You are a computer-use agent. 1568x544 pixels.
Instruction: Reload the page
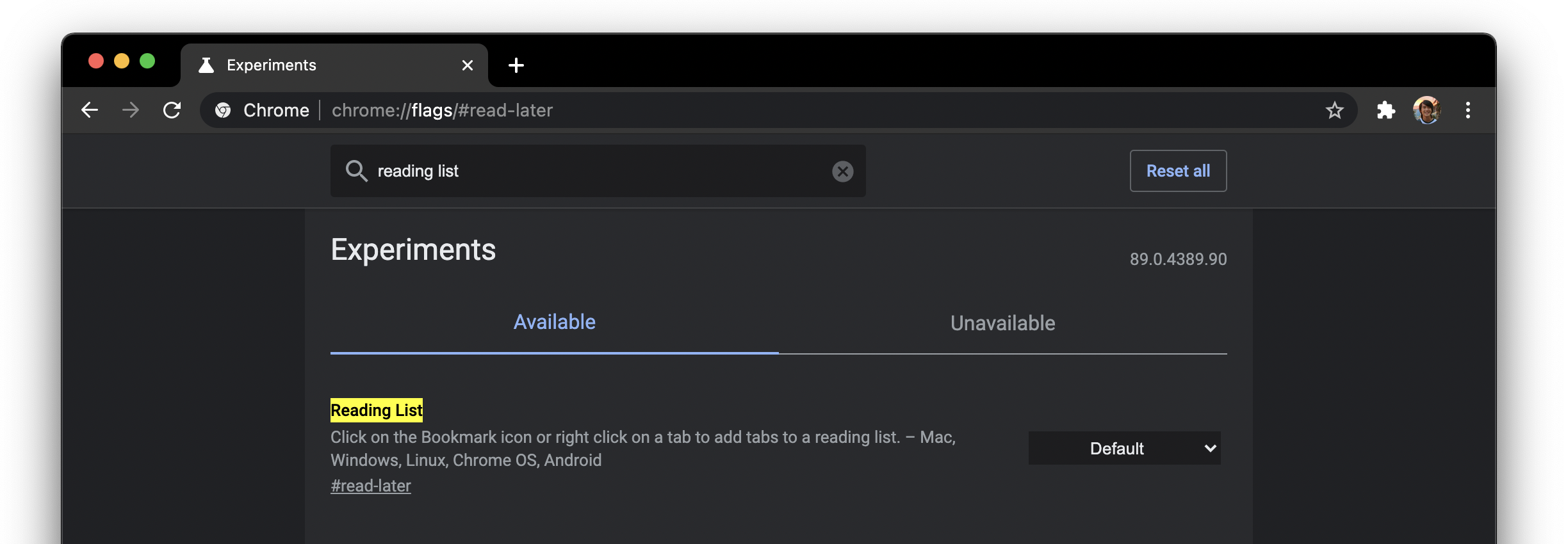pyautogui.click(x=172, y=110)
